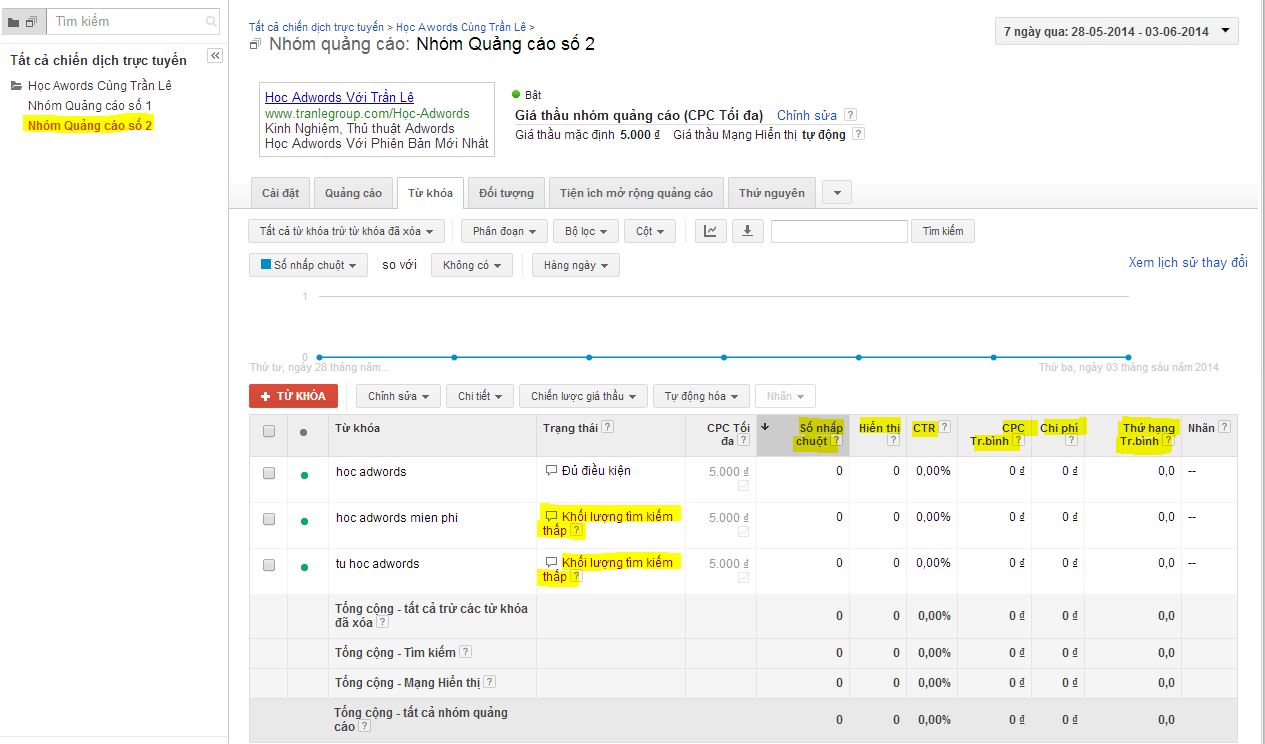Viewport: 1265px width, 744px height.
Task: Open Tất cả từ khóa trừ từ khóa đã xóa dropdown
Action: coord(346,232)
